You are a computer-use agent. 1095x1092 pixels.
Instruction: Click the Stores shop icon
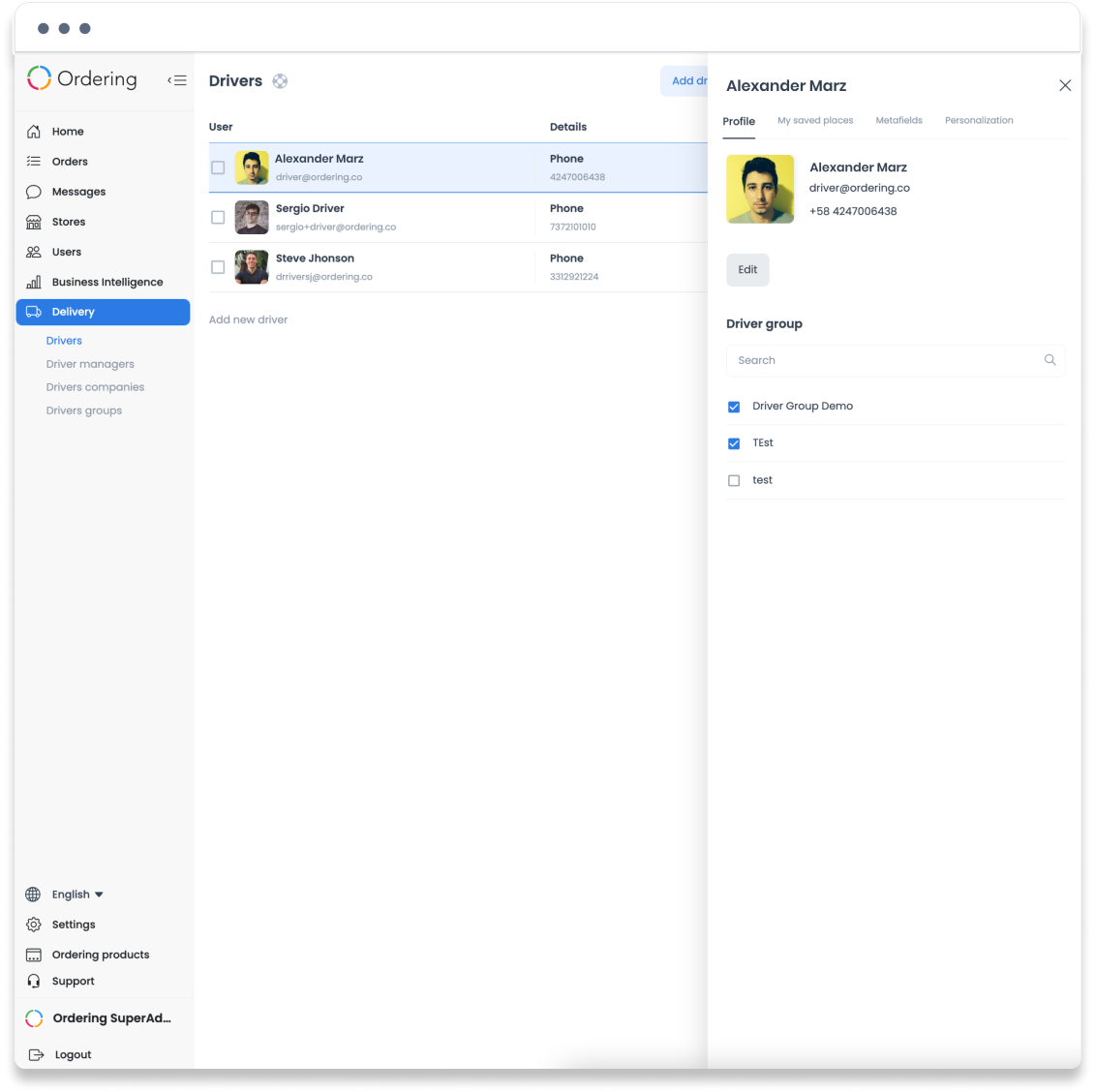tap(34, 222)
